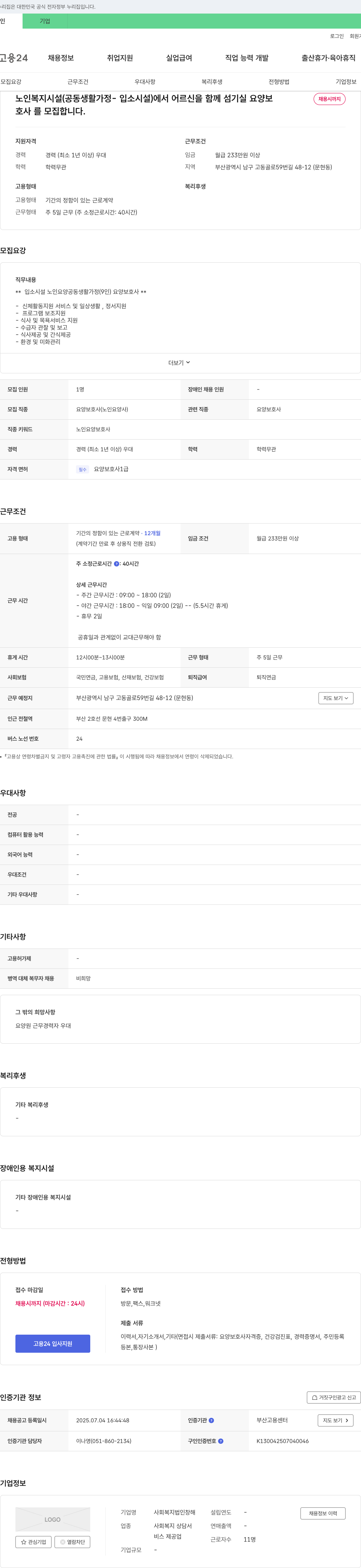The height and width of the screenshot is (1568, 361).
Task: Click the 채용정보 이력 button
Action: click(323, 1513)
